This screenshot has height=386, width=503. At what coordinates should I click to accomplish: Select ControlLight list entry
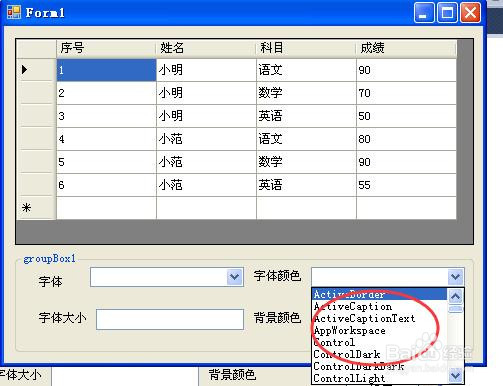(x=380, y=378)
